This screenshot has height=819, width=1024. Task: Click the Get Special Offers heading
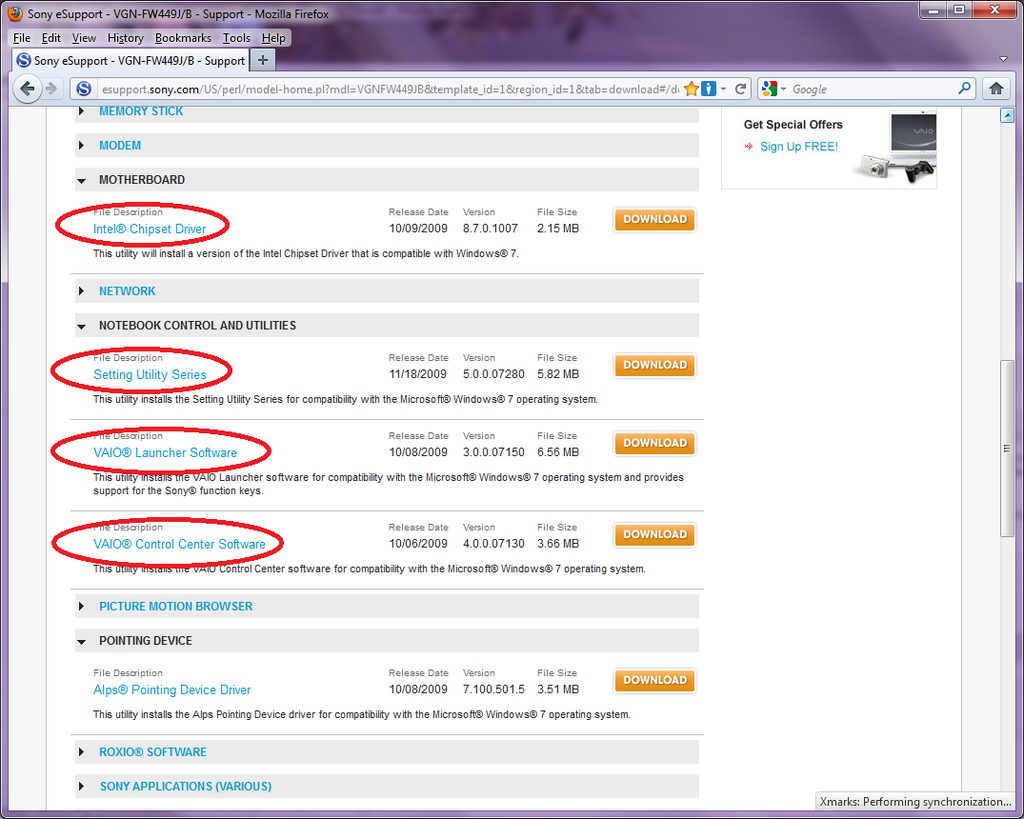793,124
